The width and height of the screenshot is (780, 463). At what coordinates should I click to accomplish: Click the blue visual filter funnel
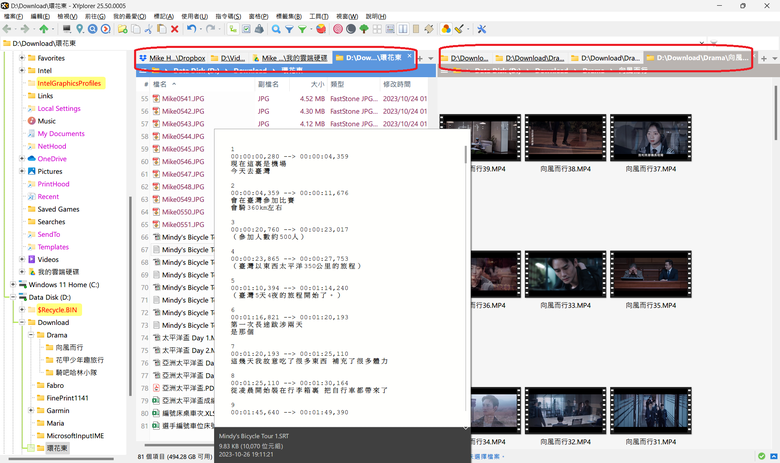[289, 29]
